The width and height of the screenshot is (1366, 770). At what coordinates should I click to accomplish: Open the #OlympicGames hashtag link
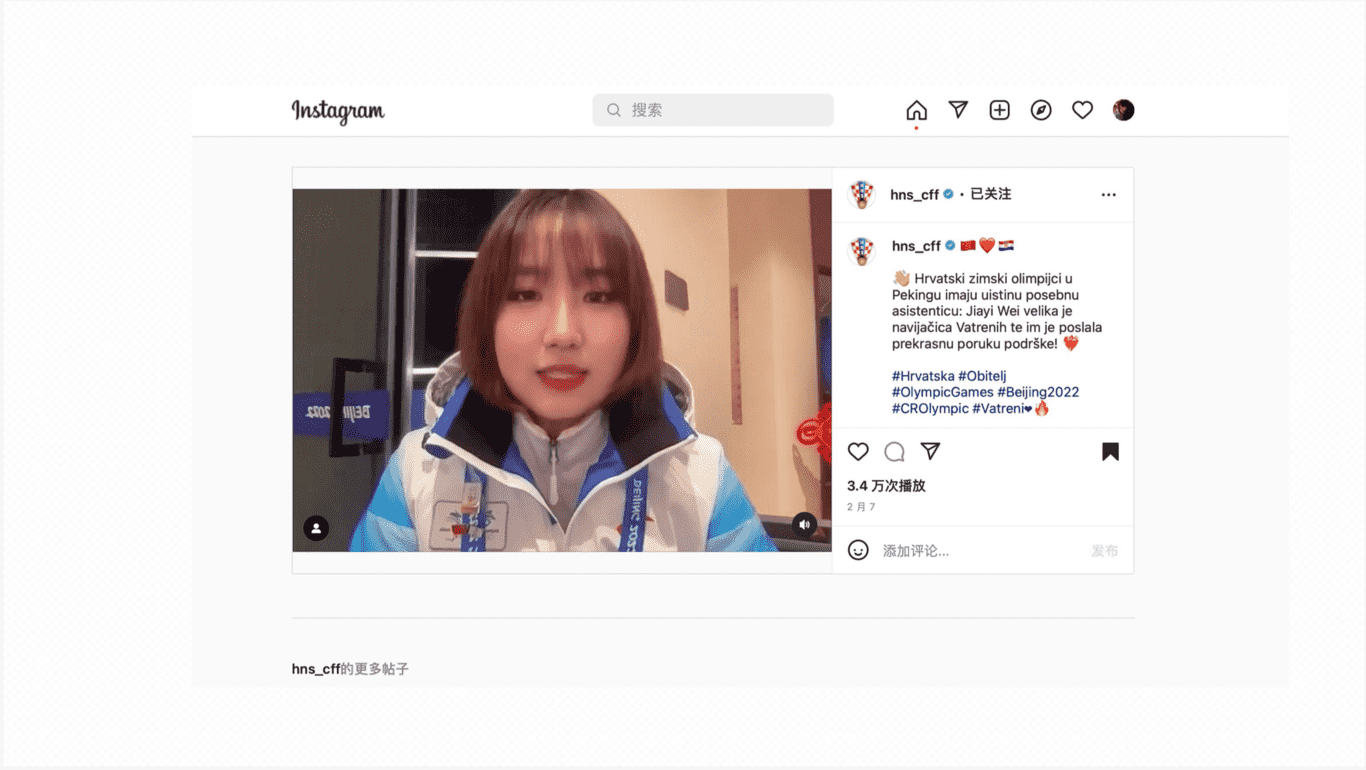pos(942,392)
